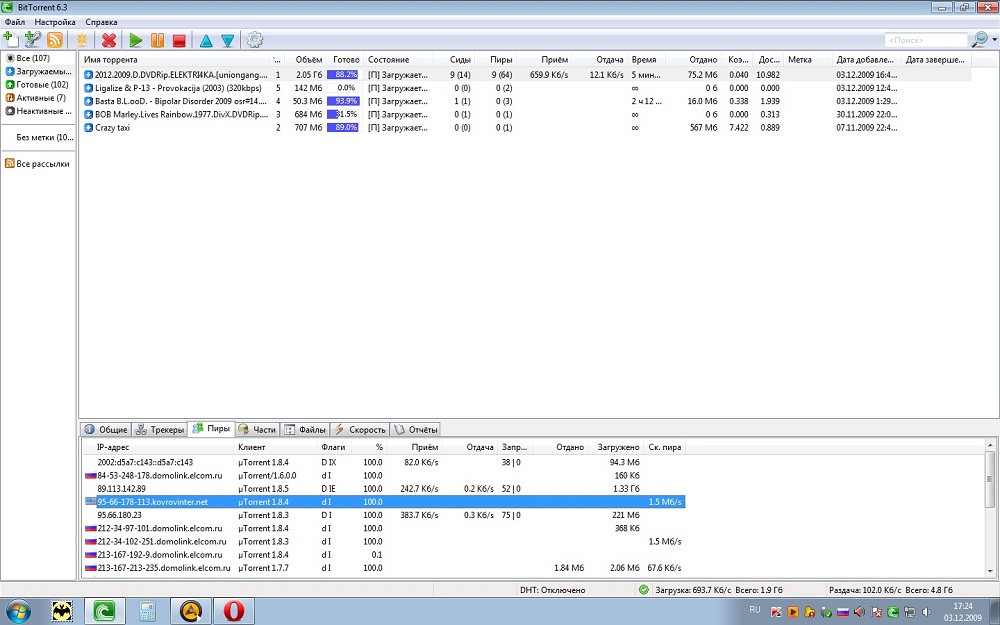Select peer 2002:d5a7:c143::d5a7:c143

384,462
